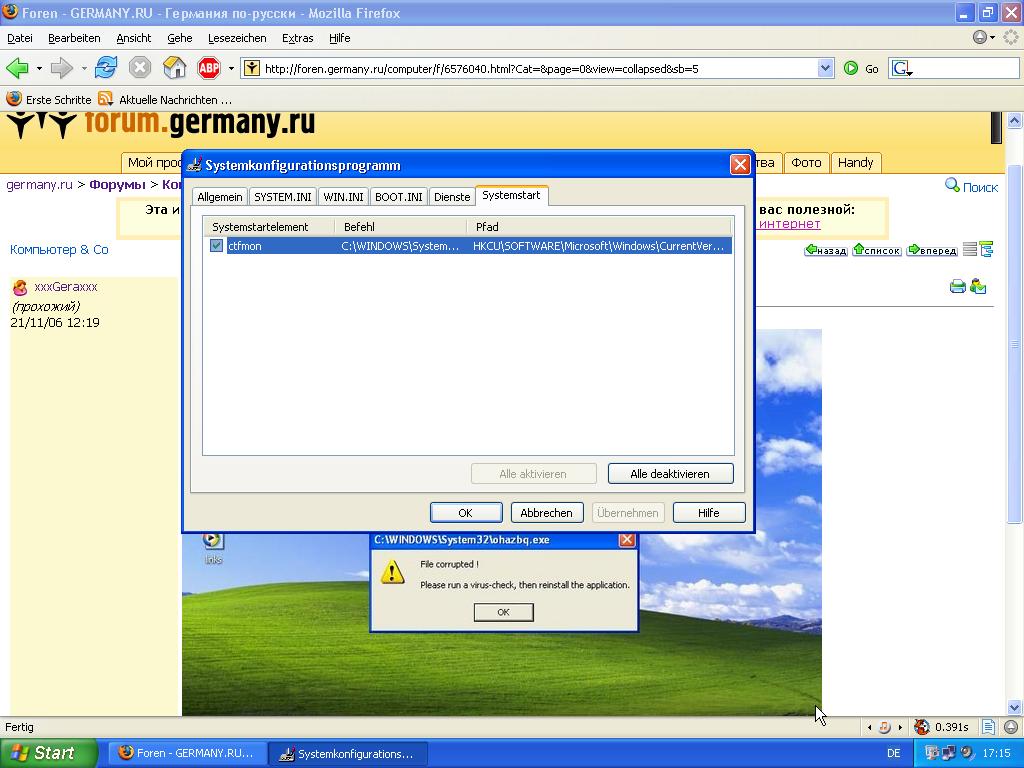Click the Adblock Plus ABP icon

(x=209, y=67)
